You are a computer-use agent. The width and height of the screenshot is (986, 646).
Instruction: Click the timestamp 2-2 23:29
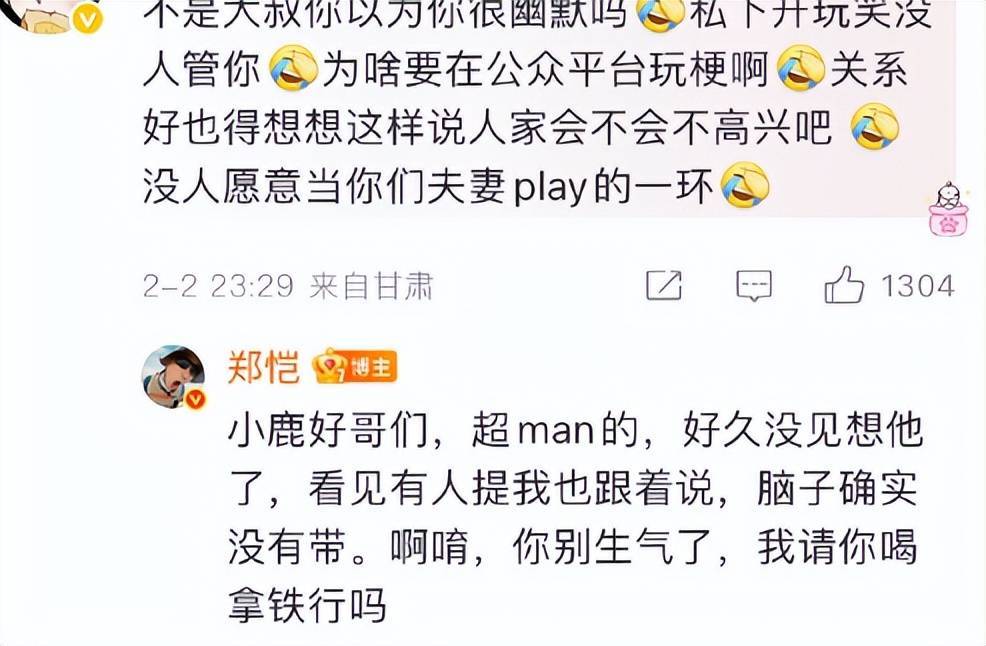tap(218, 286)
